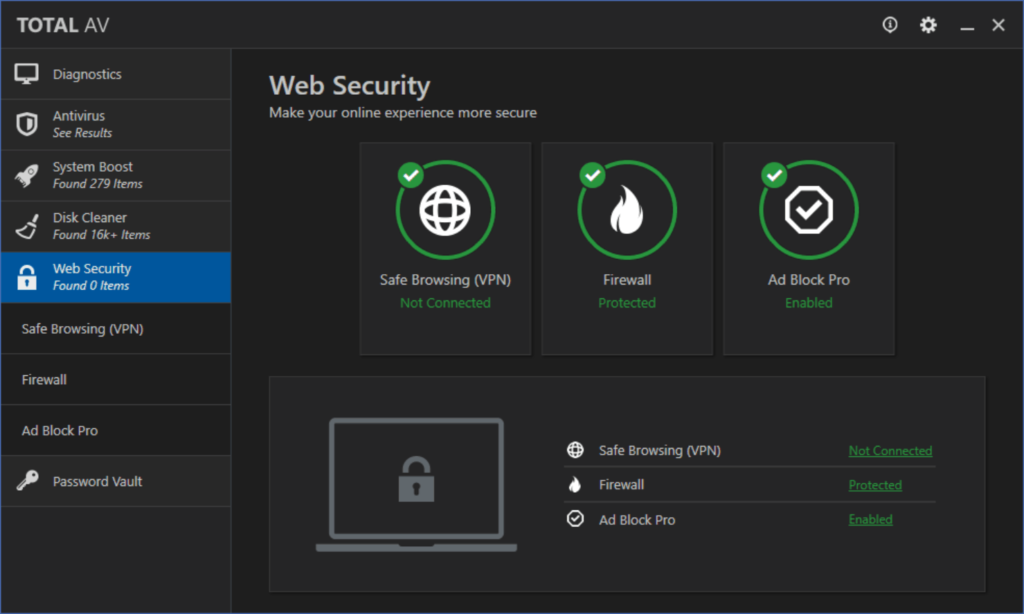This screenshot has height=614, width=1024.
Task: Click Firewall label in status list
Action: (x=621, y=485)
